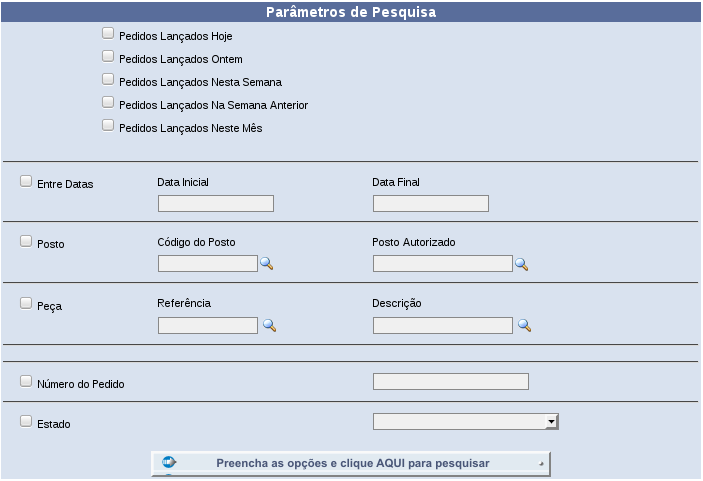The height and width of the screenshot is (481, 703).
Task: Tick Pedidos Lançados Nesta Semana
Action: (108, 79)
